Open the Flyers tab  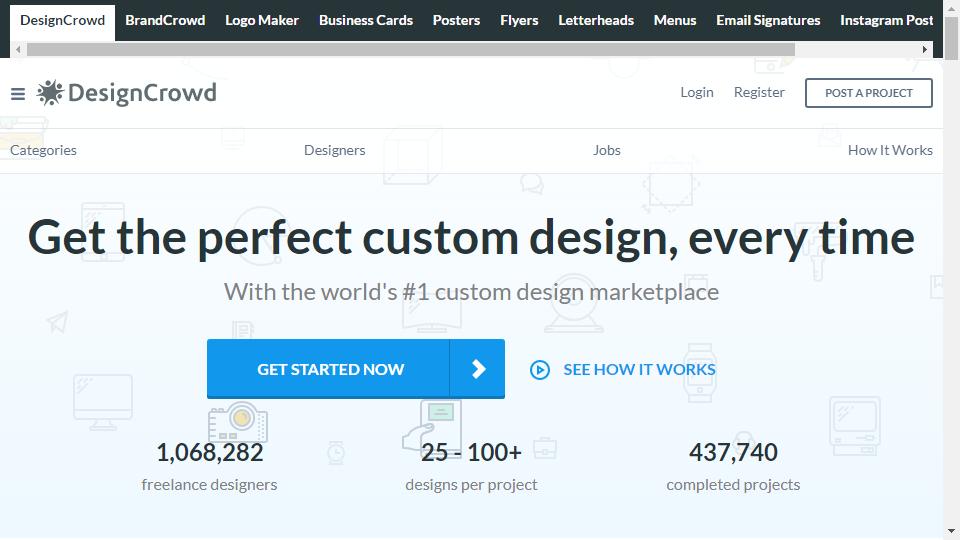coord(519,20)
